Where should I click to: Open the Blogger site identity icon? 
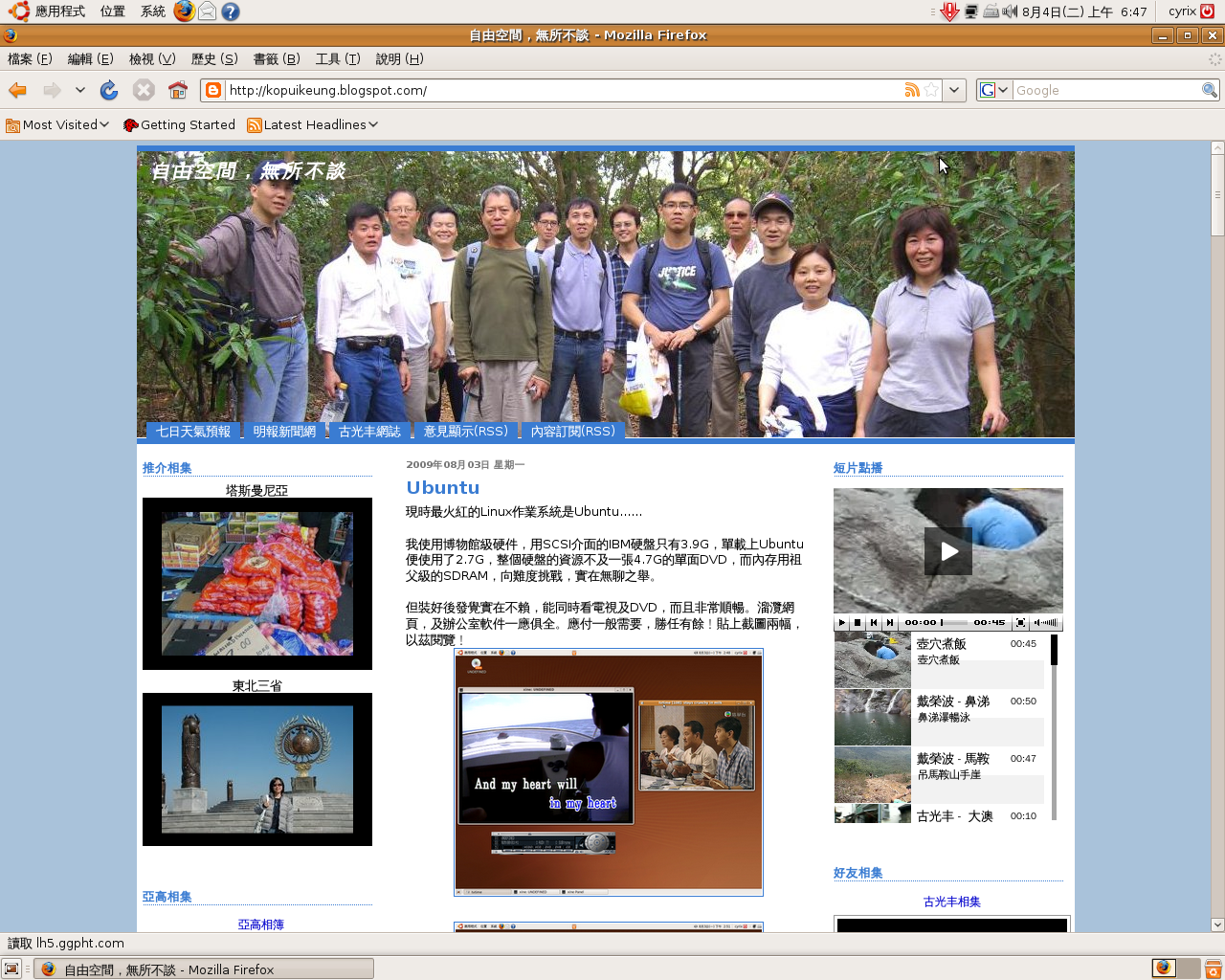click(x=213, y=90)
